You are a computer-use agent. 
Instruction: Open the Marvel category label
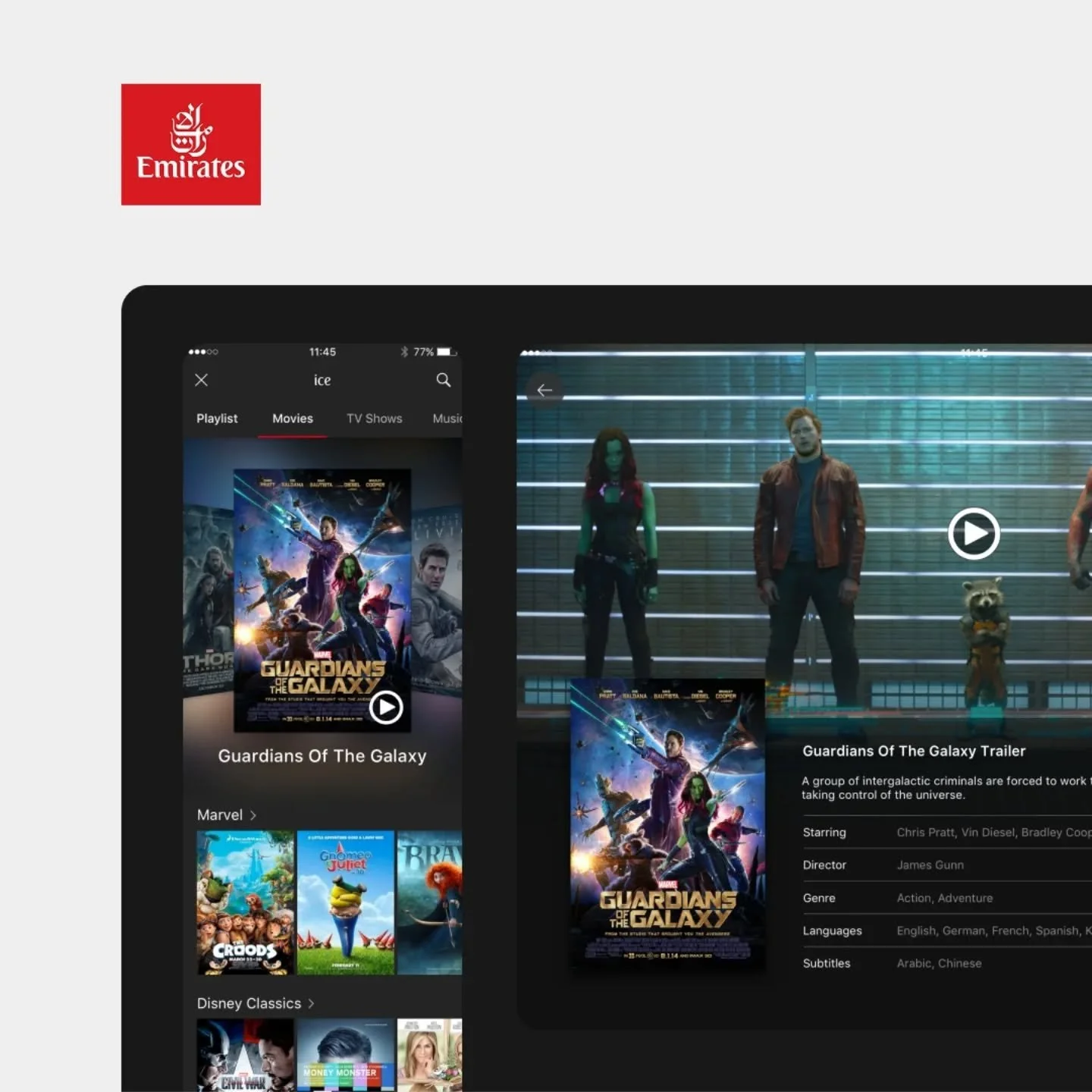220,815
